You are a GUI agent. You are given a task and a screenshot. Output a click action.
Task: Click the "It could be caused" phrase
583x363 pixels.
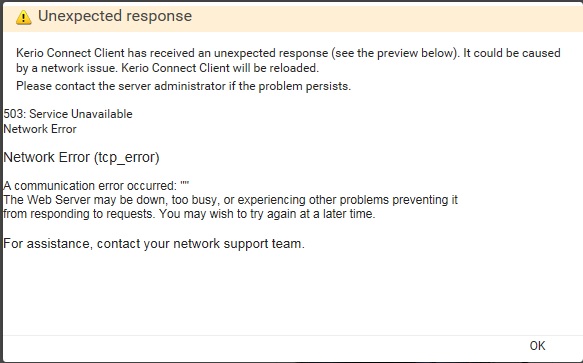(x=512, y=53)
